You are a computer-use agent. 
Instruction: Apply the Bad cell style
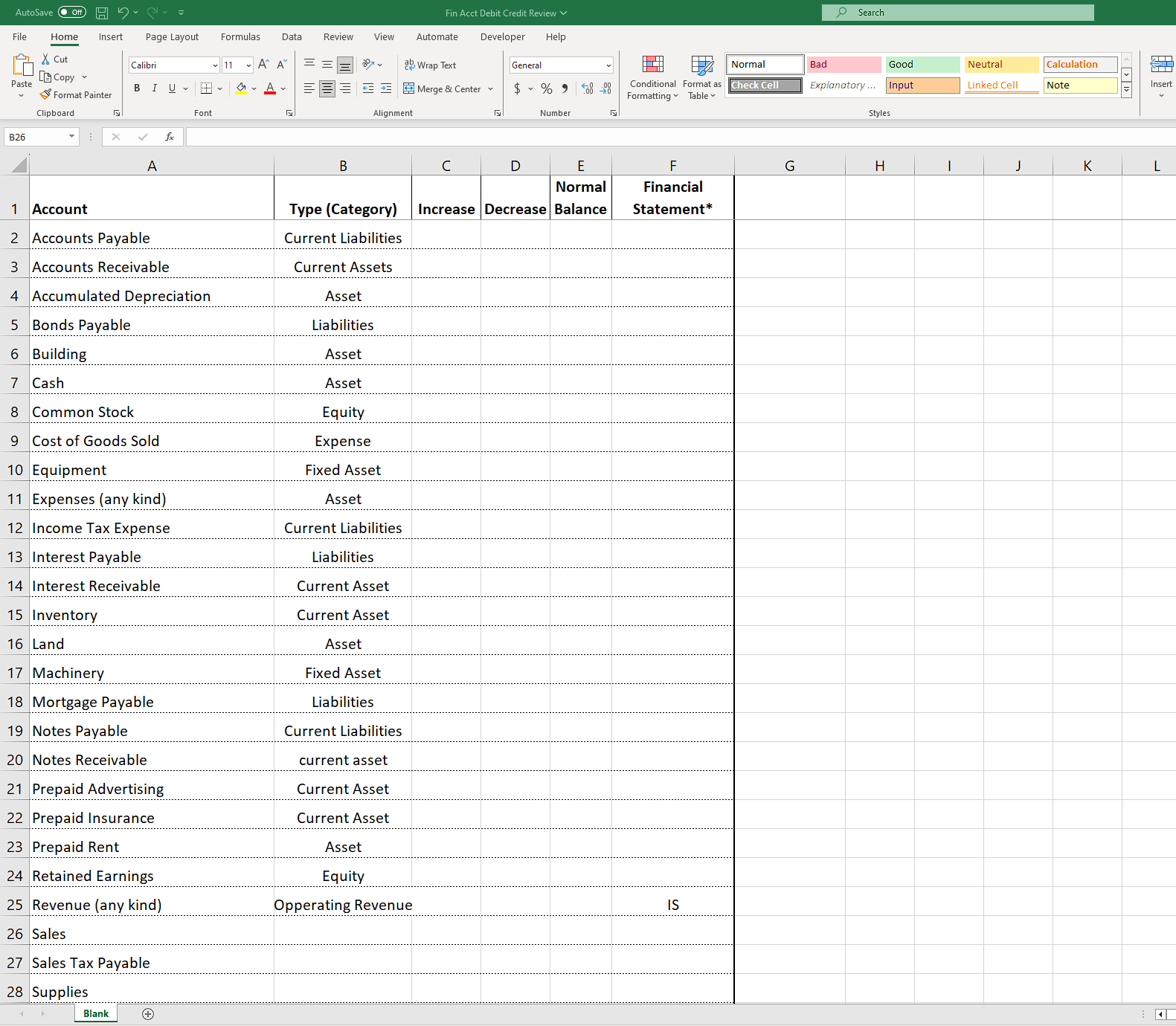(844, 65)
